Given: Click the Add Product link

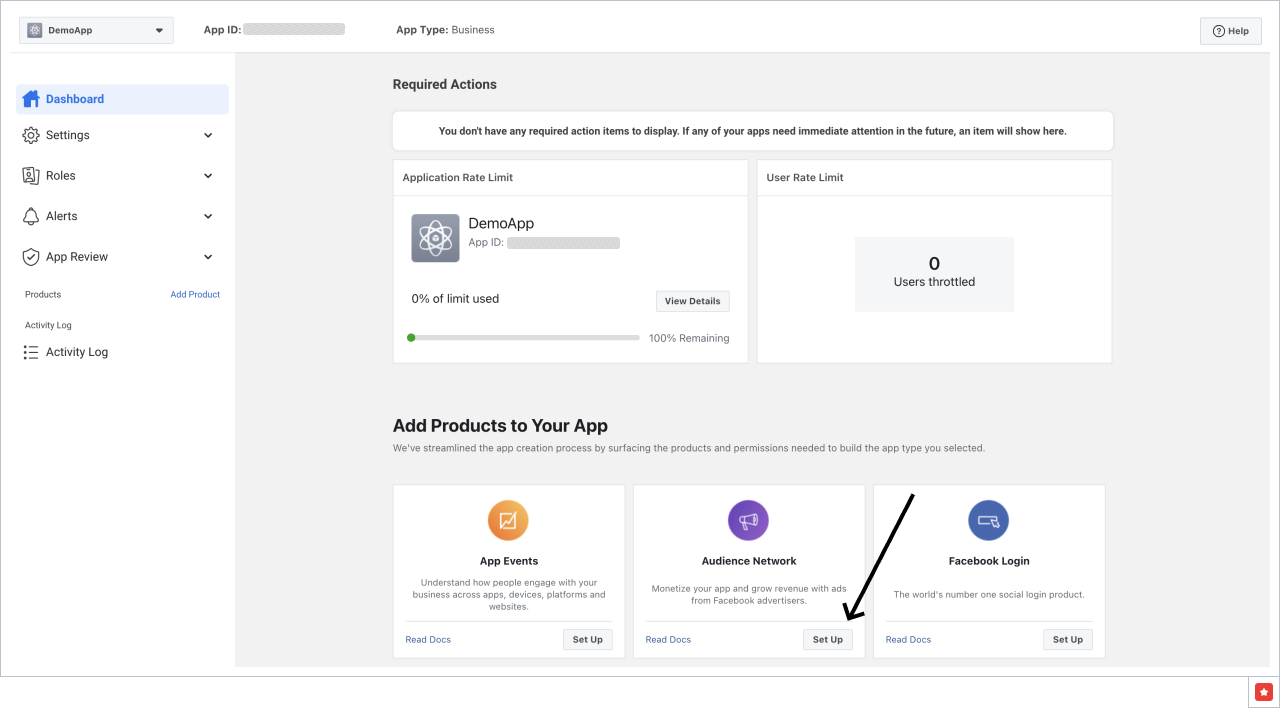Looking at the screenshot, I should (x=195, y=294).
